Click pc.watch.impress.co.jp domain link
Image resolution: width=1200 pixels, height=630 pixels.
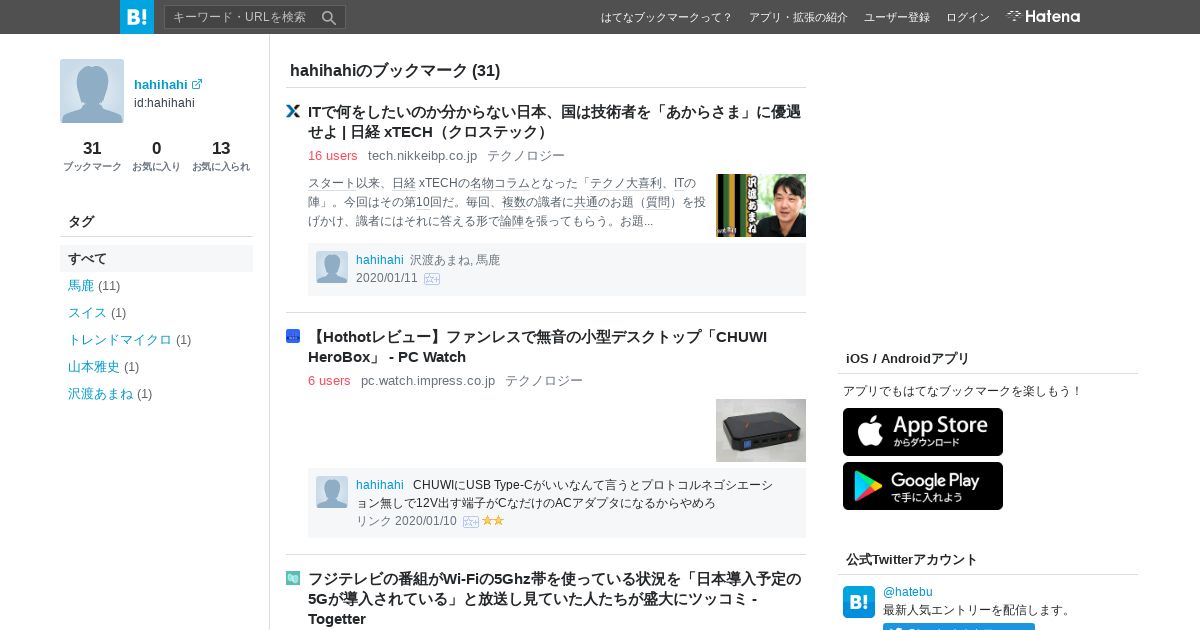(428, 380)
